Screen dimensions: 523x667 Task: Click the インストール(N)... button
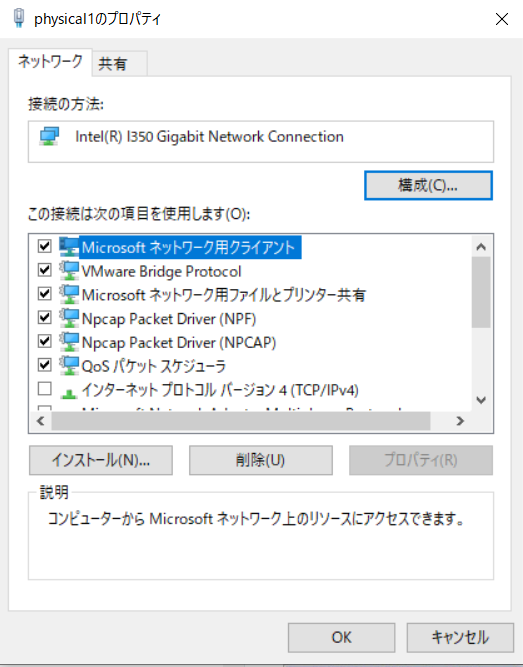[101, 460]
